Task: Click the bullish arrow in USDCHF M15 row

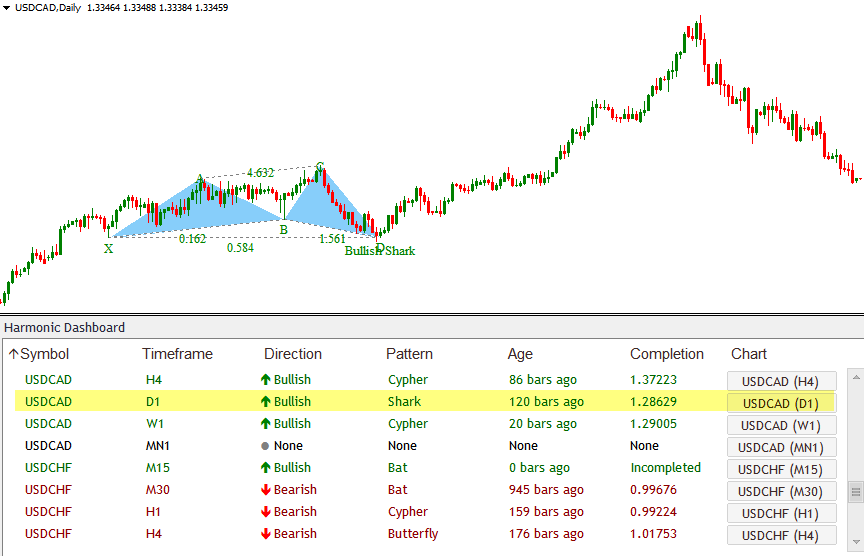Action: click(266, 468)
